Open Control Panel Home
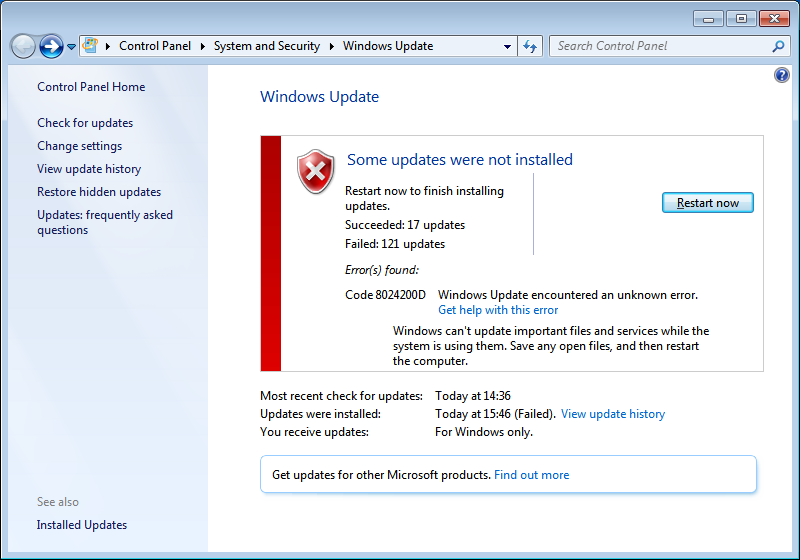Image resolution: width=800 pixels, height=560 pixels. [91, 87]
